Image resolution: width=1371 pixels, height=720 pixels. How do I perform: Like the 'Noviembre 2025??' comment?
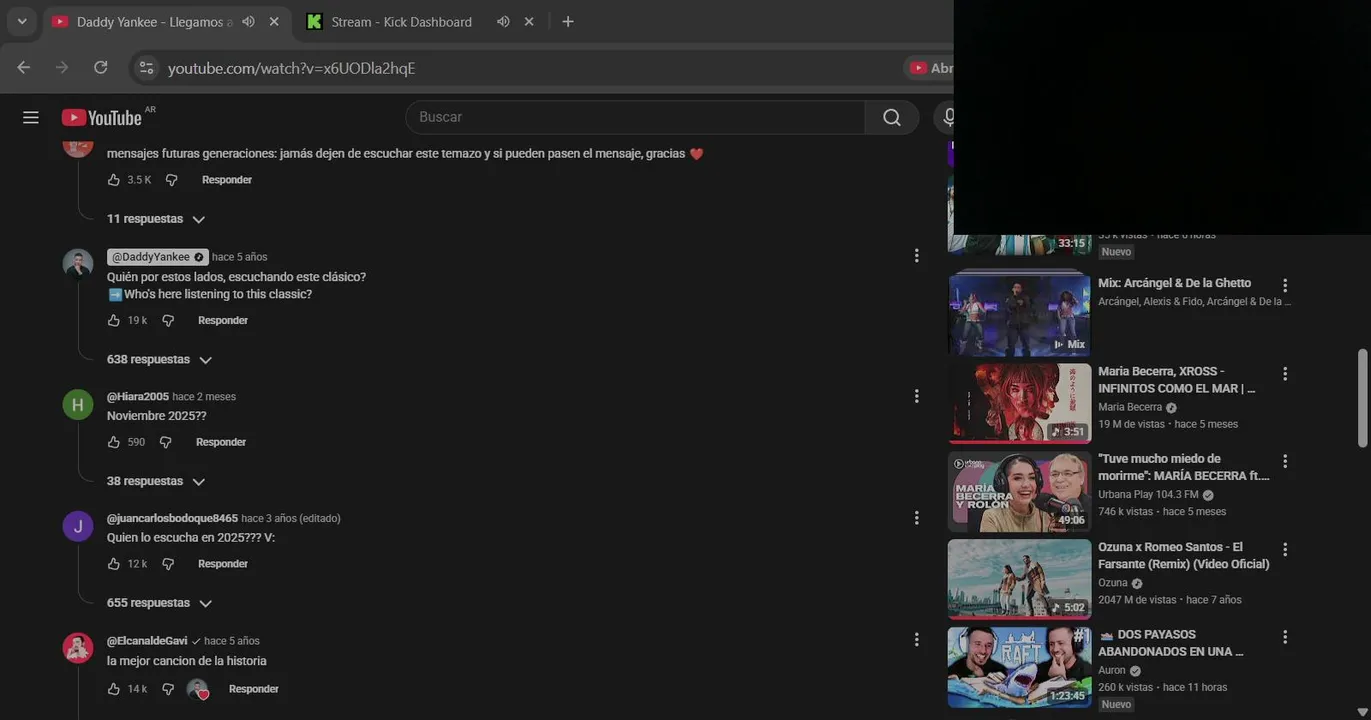click(113, 442)
